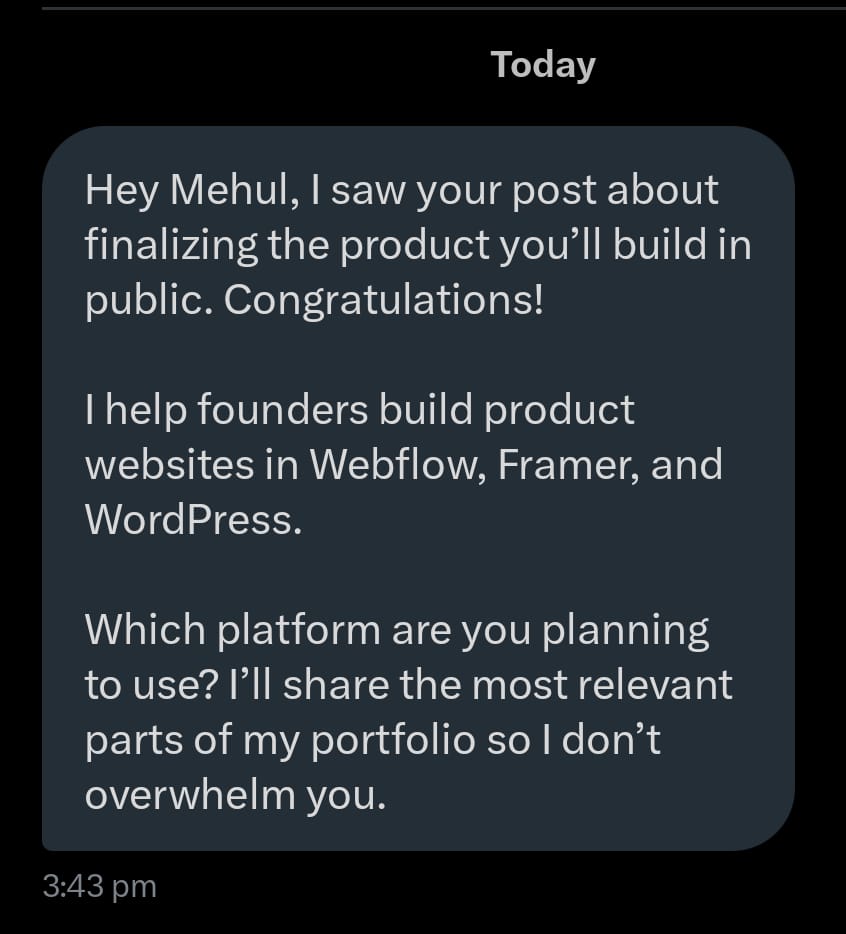The image size is (846, 934).
Task: Click the word "WordPress" in the message
Action: point(192,520)
